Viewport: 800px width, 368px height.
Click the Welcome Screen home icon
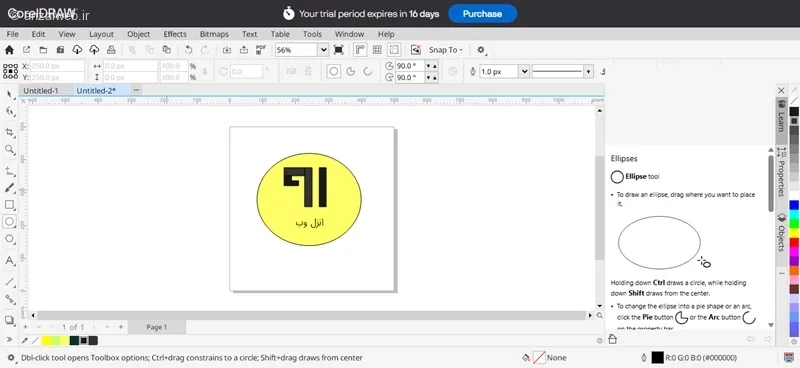click(x=9, y=50)
